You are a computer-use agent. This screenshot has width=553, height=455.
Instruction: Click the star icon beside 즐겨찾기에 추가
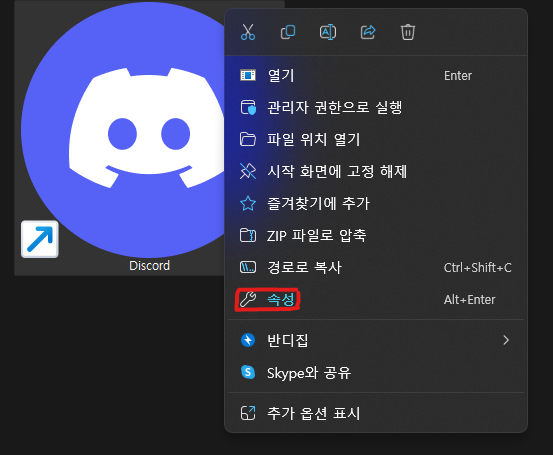pos(248,204)
